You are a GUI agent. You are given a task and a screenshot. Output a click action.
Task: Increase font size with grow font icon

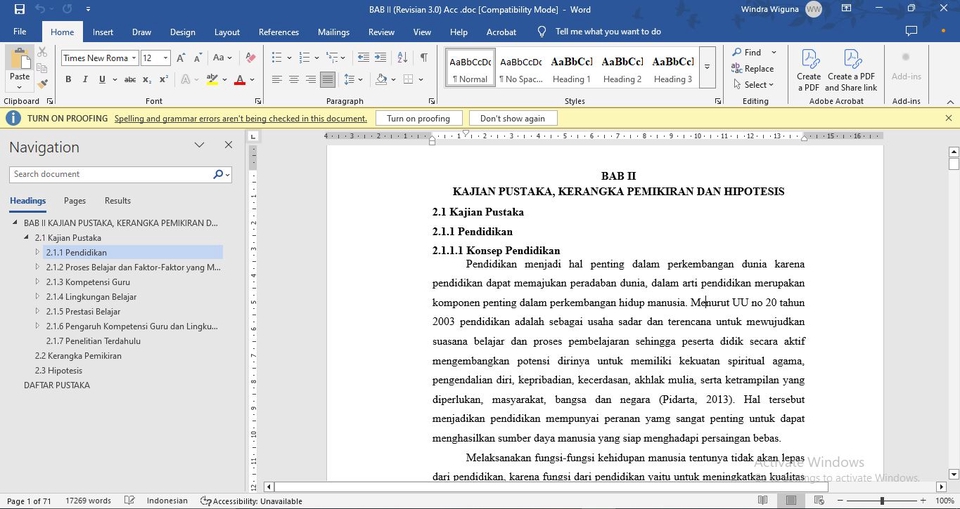[181, 58]
